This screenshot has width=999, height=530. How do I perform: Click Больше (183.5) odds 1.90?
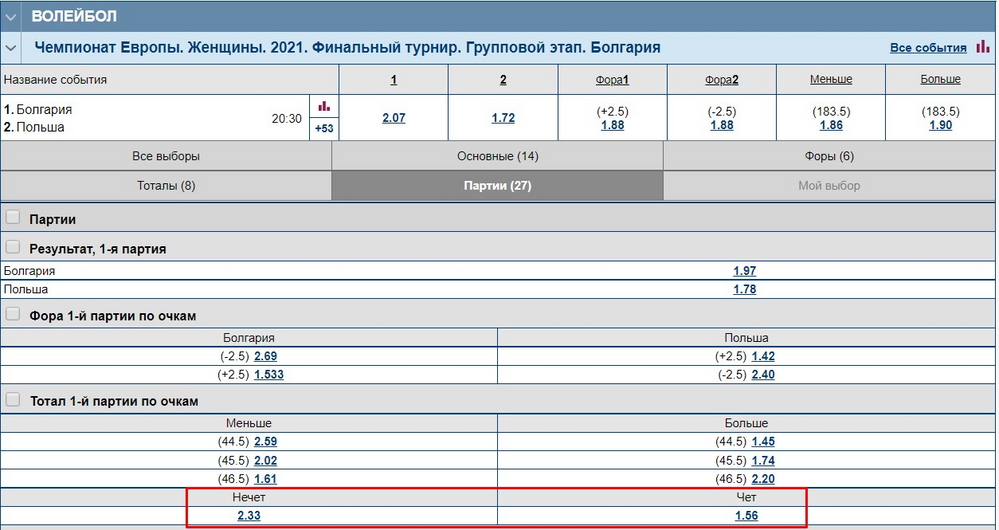(x=940, y=125)
